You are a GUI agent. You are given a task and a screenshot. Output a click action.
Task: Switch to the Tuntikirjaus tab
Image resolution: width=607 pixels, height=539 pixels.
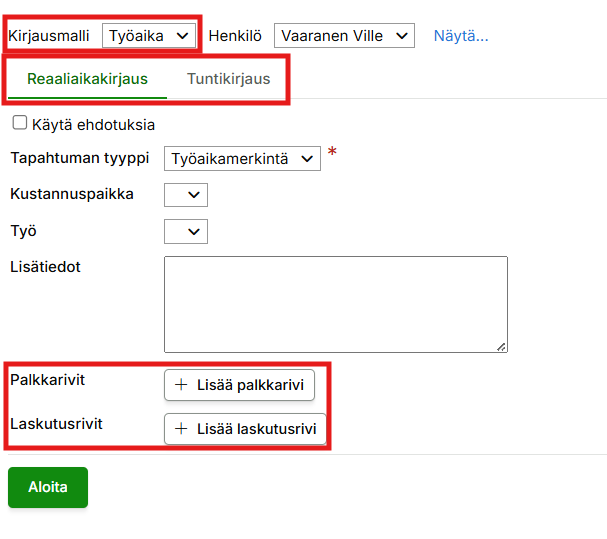[x=228, y=79]
